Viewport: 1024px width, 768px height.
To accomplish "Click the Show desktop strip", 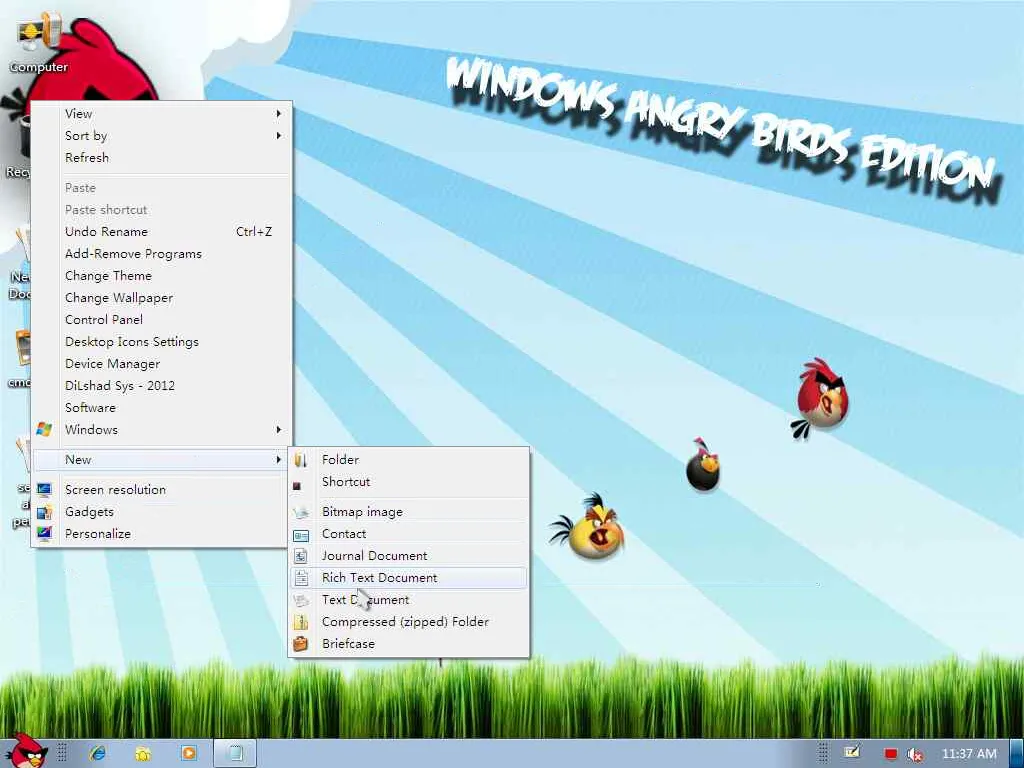I will click(x=1017, y=754).
